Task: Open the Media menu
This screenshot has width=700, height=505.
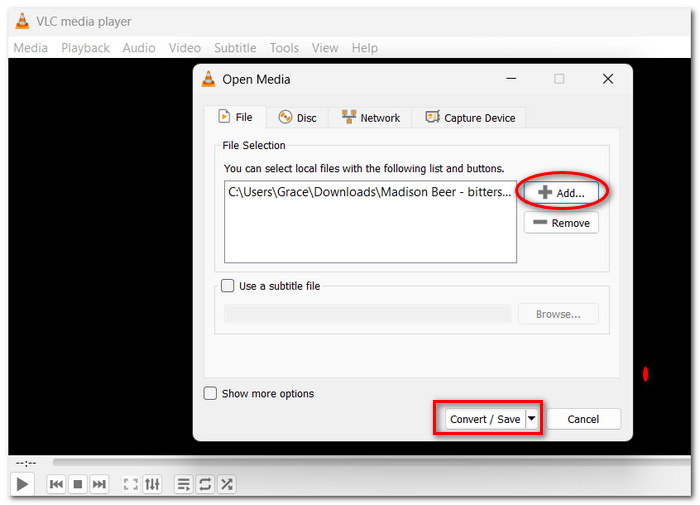Action: pyautogui.click(x=30, y=48)
